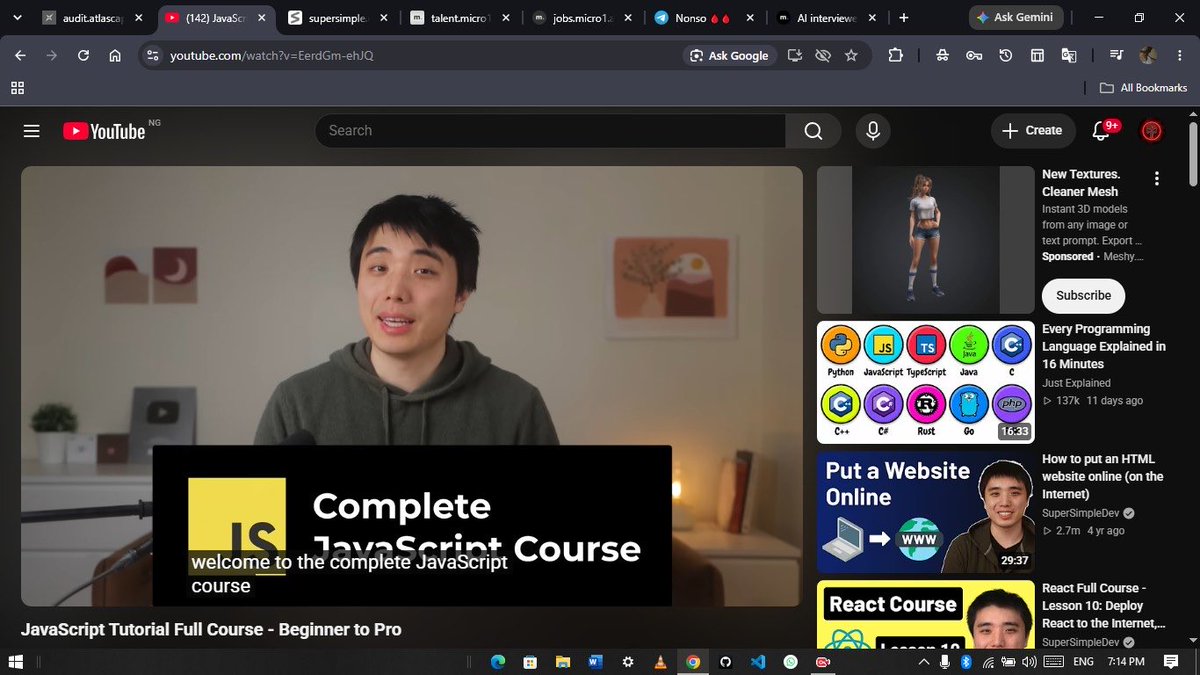Open Visual Studio Code from the taskbar
The height and width of the screenshot is (675, 1200).
coord(757,662)
